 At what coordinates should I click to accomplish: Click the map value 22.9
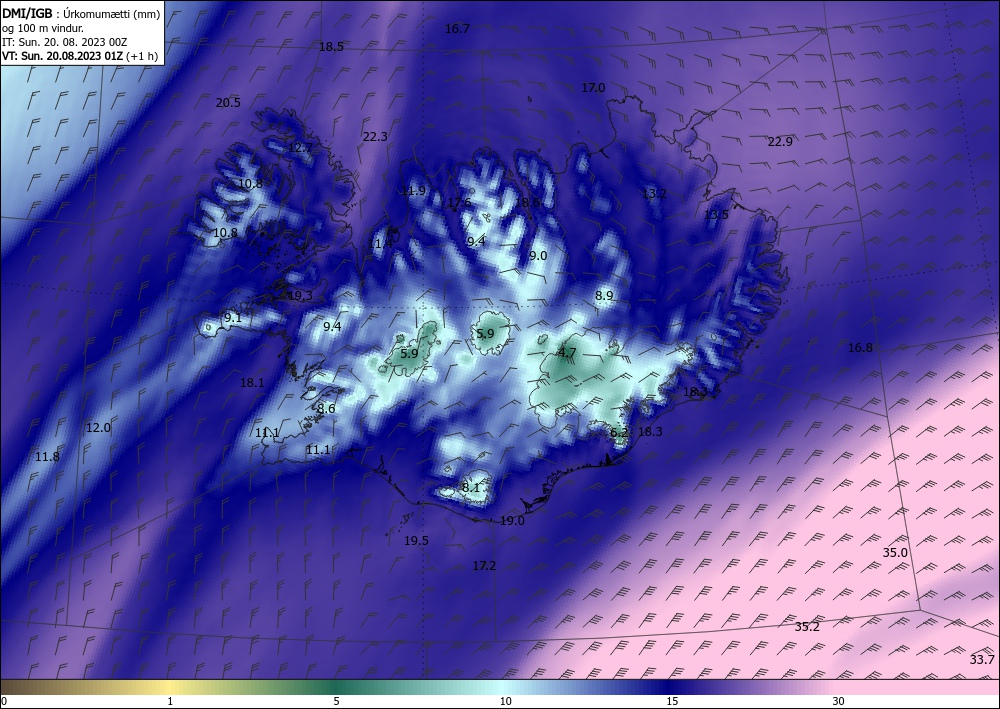[780, 142]
